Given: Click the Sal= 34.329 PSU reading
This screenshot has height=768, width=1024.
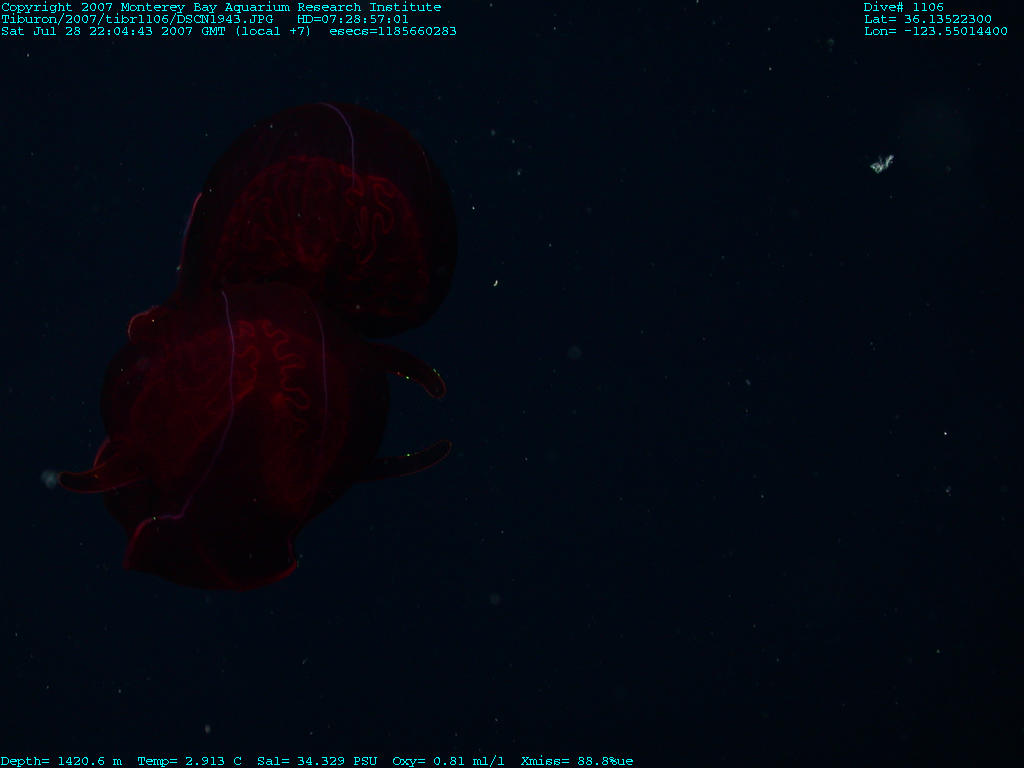Looking at the screenshot, I should point(317,761).
